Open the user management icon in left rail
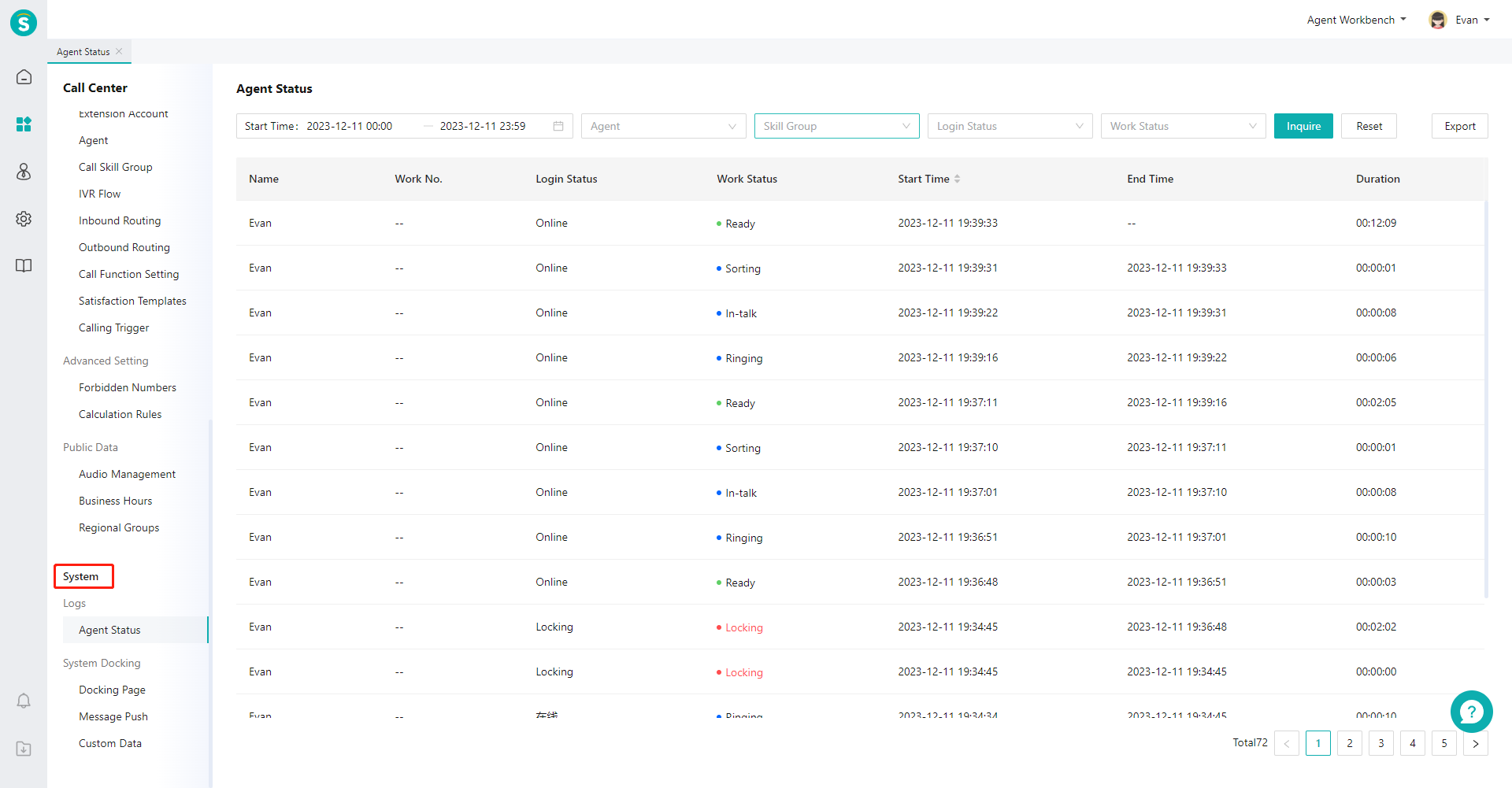The width and height of the screenshot is (1512, 788). coord(24,172)
